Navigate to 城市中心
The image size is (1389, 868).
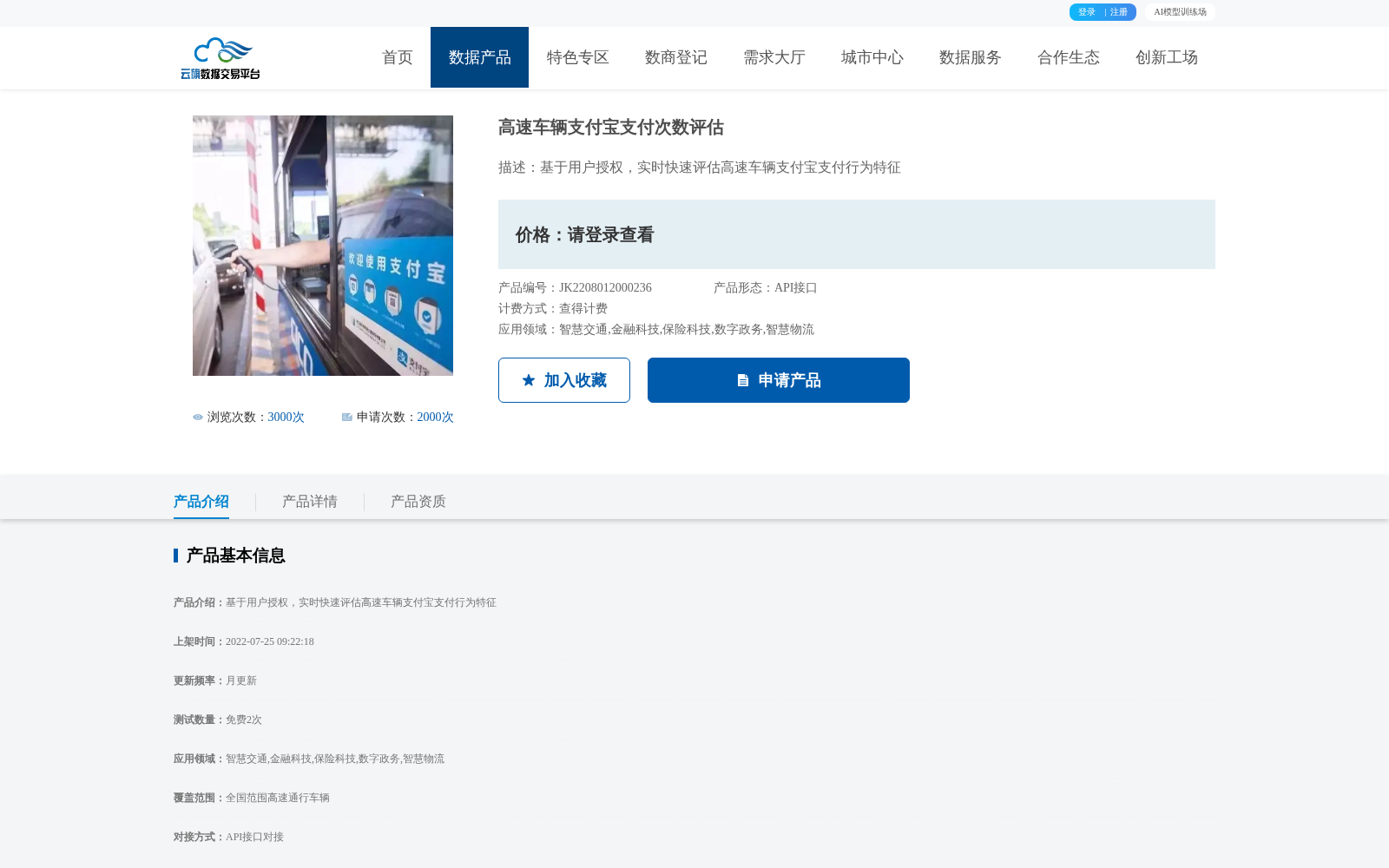coord(872,57)
